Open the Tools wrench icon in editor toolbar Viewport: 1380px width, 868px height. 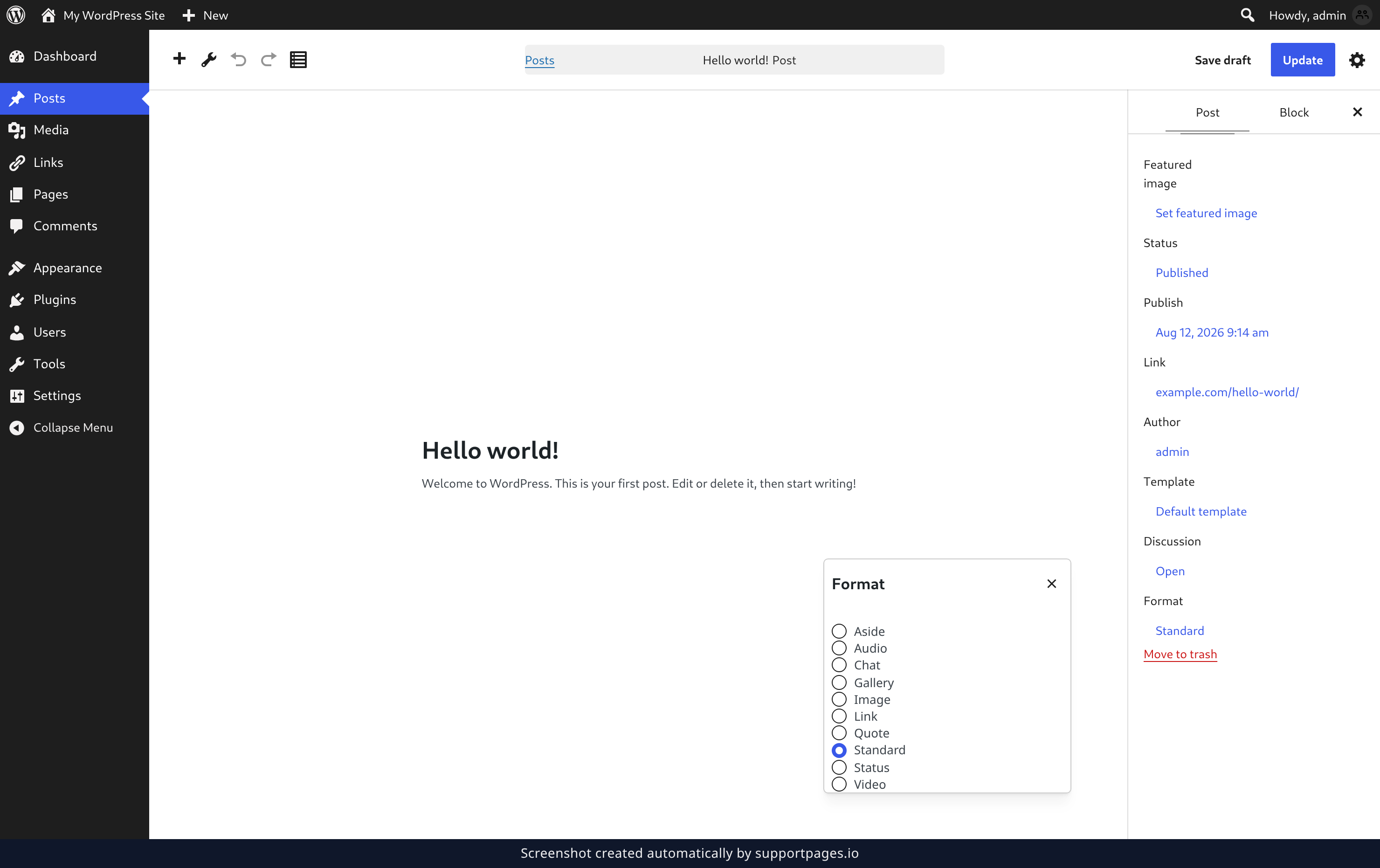click(208, 60)
